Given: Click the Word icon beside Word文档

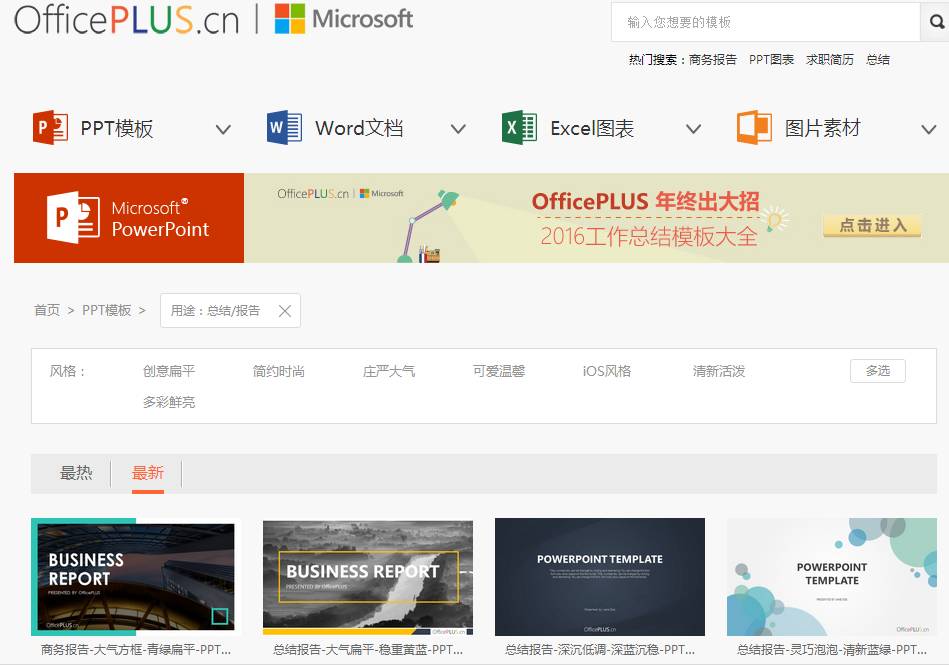Looking at the screenshot, I should [284, 128].
